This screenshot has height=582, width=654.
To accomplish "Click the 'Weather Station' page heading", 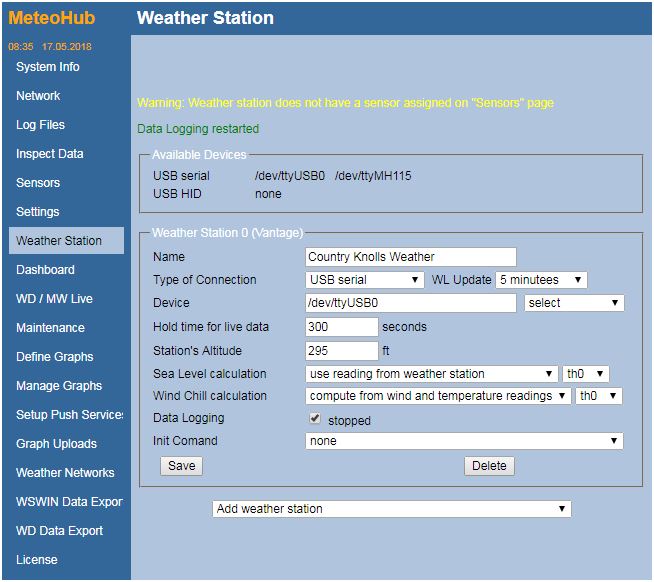I will tap(205, 18).
